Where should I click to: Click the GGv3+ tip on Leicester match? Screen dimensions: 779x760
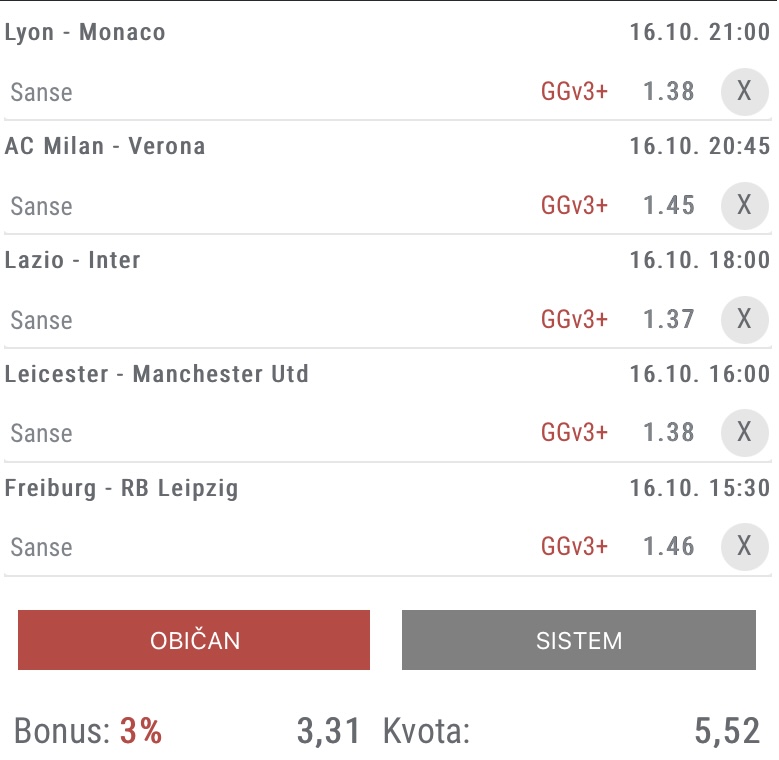(574, 433)
